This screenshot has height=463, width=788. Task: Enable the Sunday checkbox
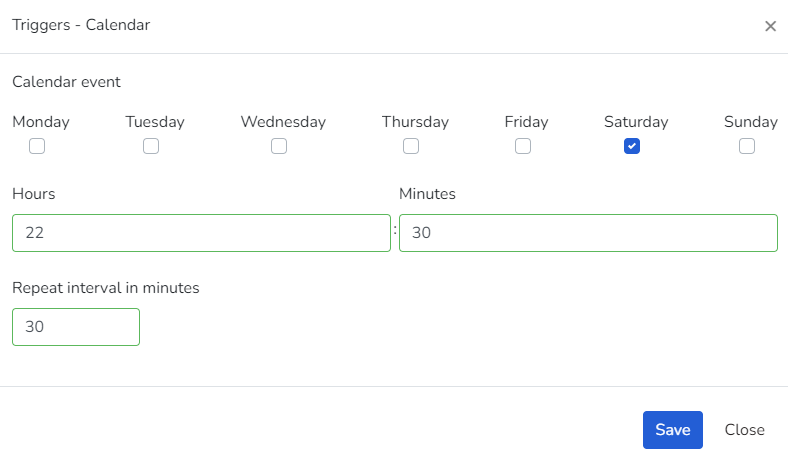pos(747,146)
